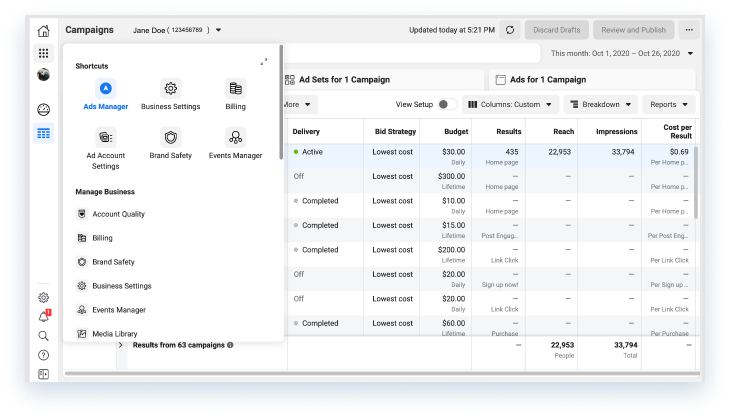Screen dimensions: 730x417
Task: Open the three-dot more options menu
Action: (689, 30)
